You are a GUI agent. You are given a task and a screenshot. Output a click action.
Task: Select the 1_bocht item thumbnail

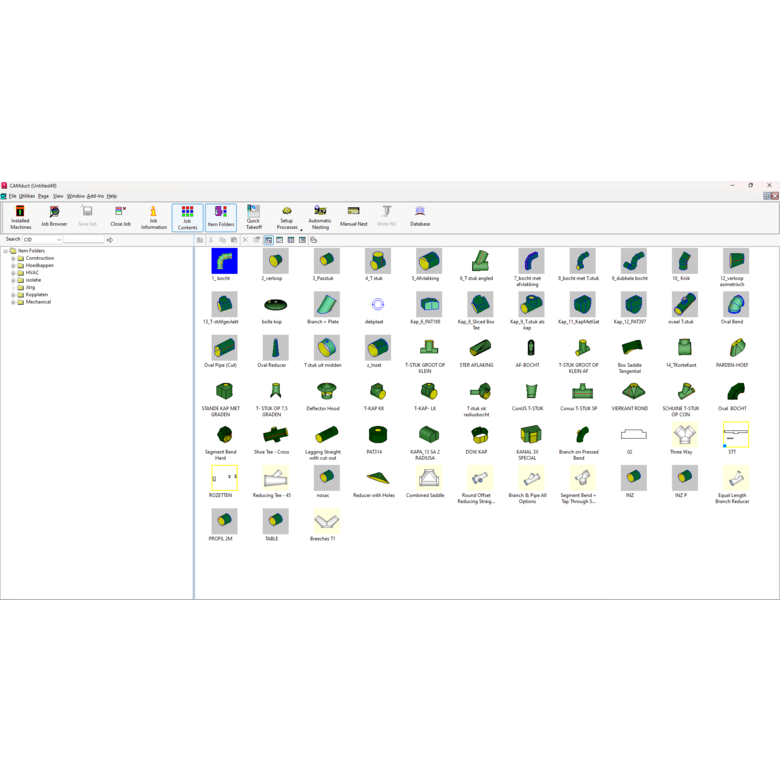click(x=224, y=262)
